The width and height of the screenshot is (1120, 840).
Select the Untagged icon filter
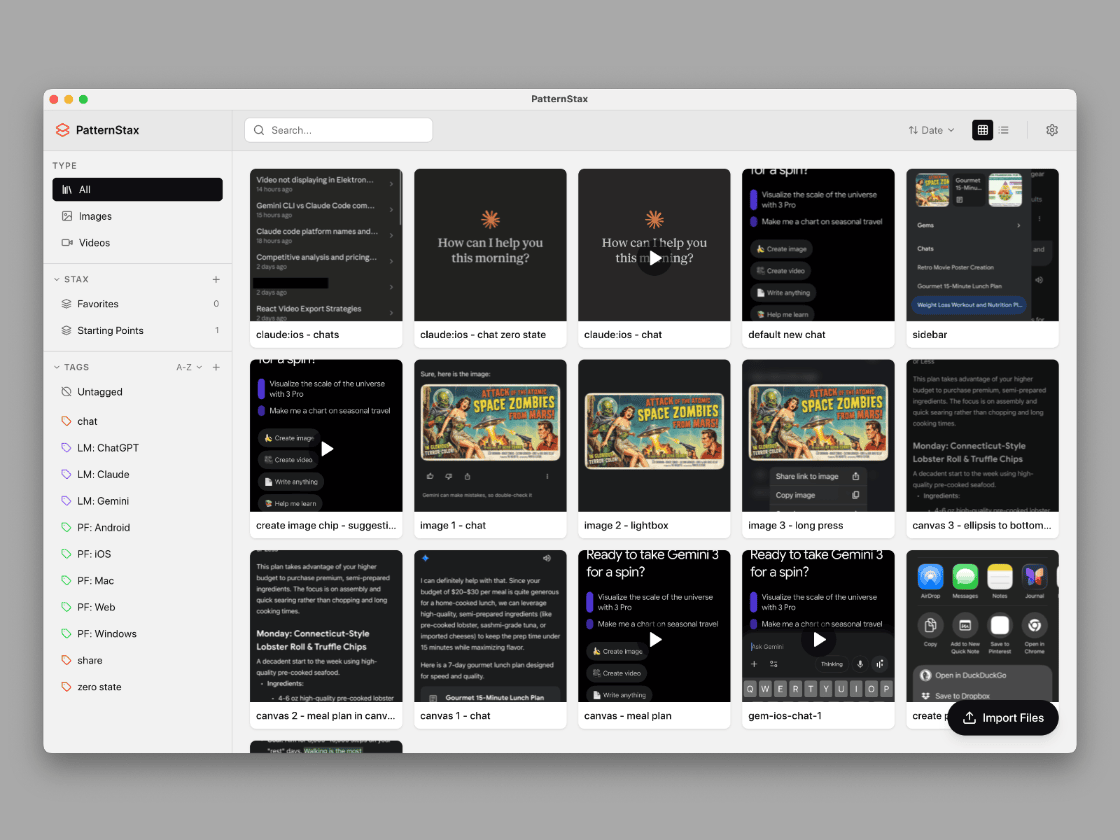tap(66, 391)
